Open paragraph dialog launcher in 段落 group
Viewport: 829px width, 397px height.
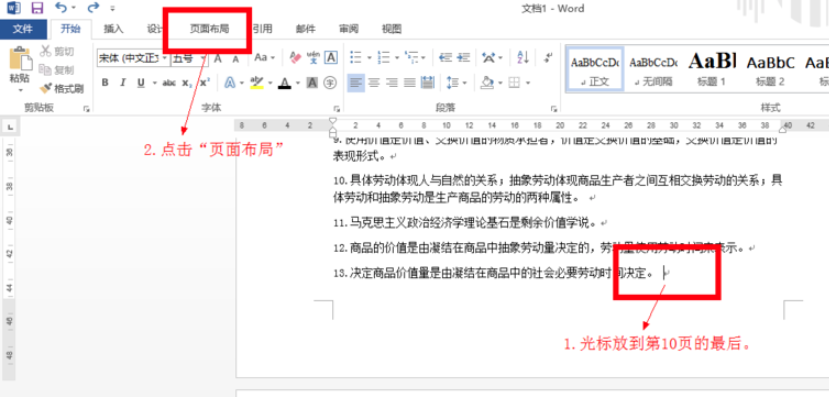click(554, 108)
